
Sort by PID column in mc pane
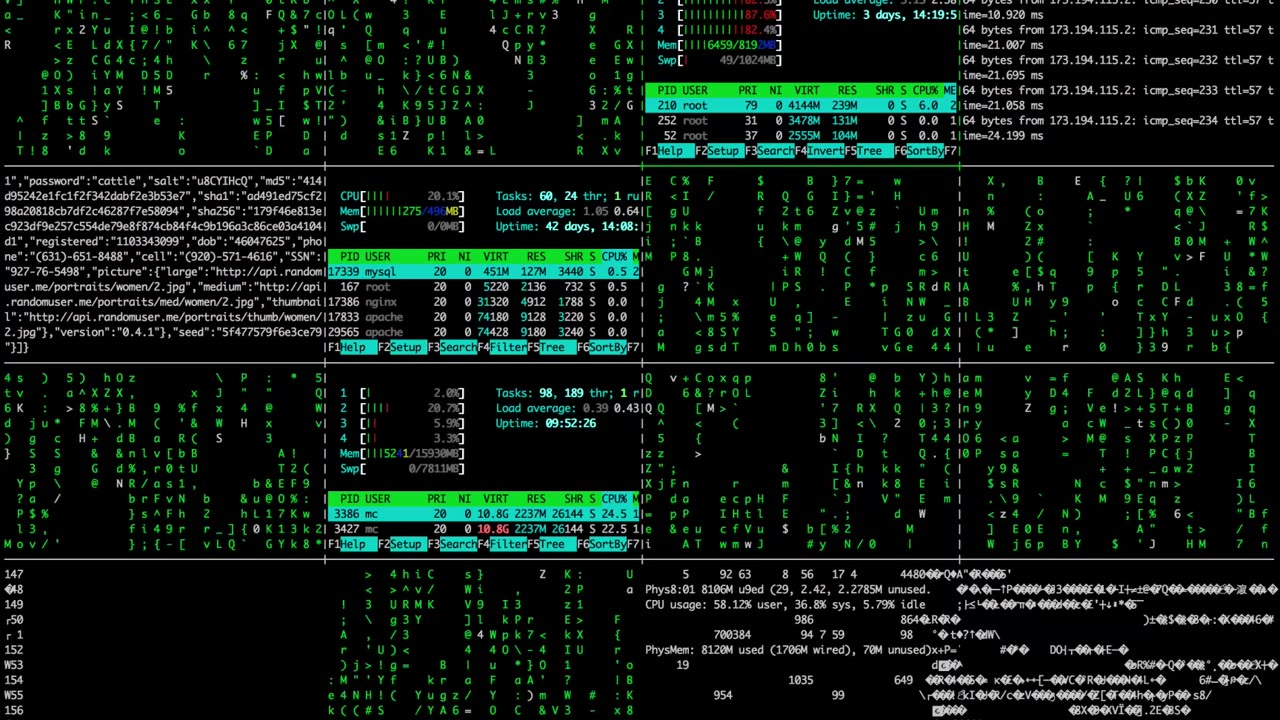coord(349,499)
